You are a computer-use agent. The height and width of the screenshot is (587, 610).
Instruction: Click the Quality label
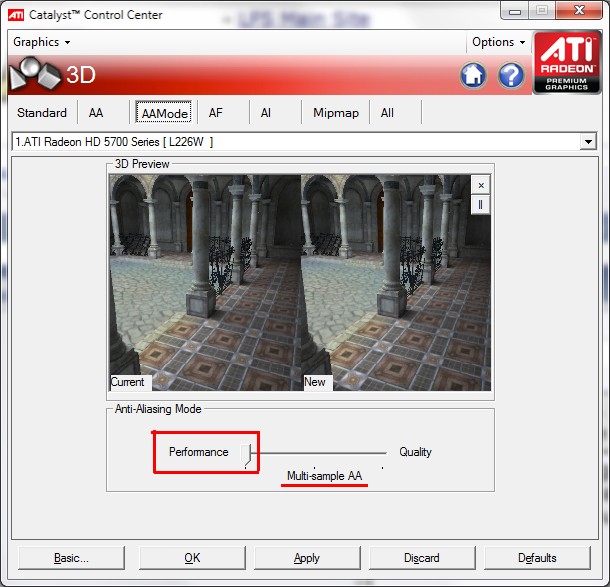415,452
